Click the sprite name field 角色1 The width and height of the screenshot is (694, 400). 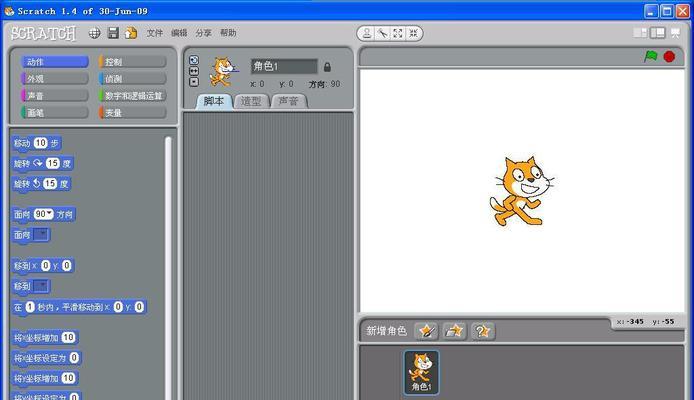284,66
